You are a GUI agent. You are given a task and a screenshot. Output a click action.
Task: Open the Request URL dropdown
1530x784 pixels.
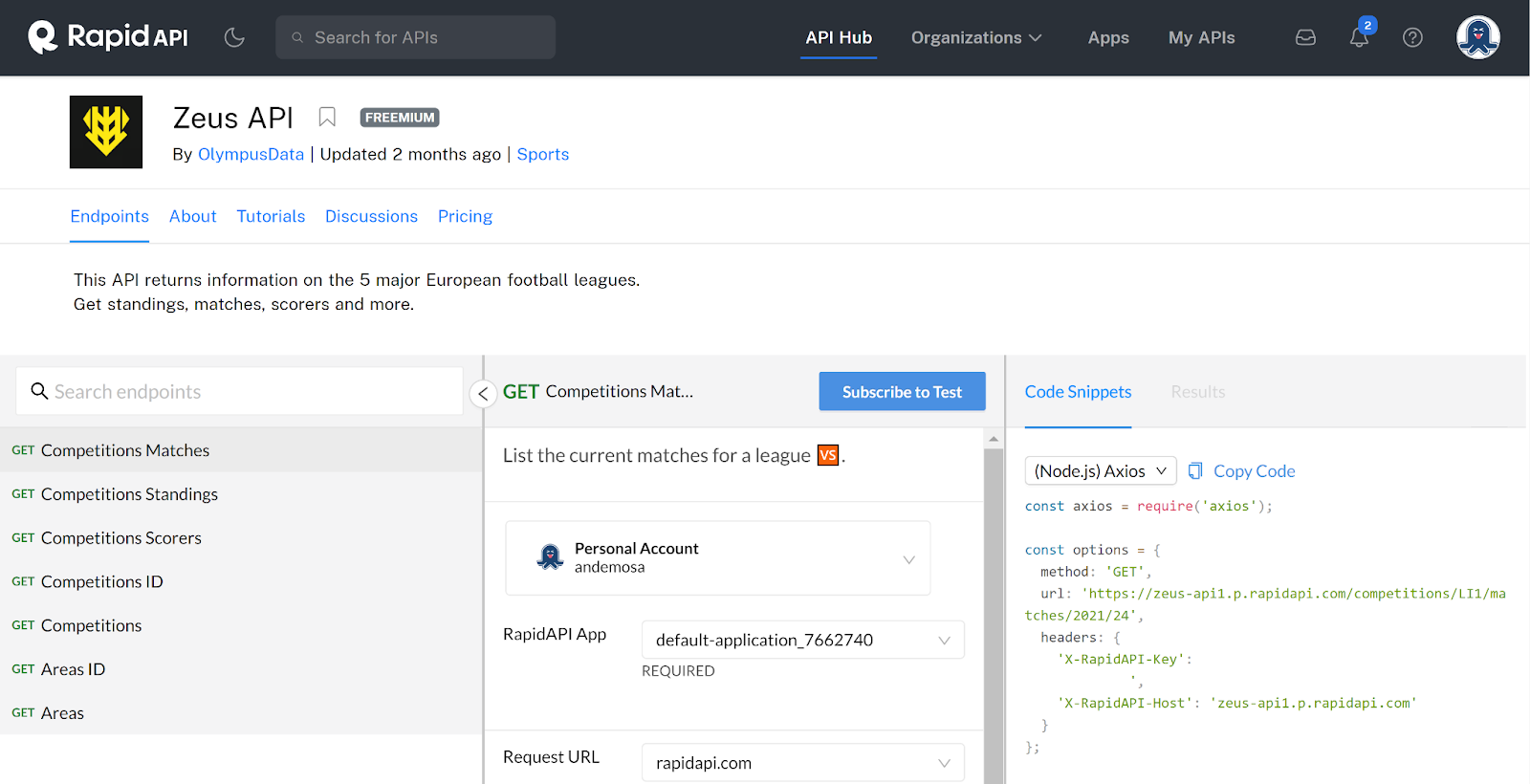click(x=803, y=763)
